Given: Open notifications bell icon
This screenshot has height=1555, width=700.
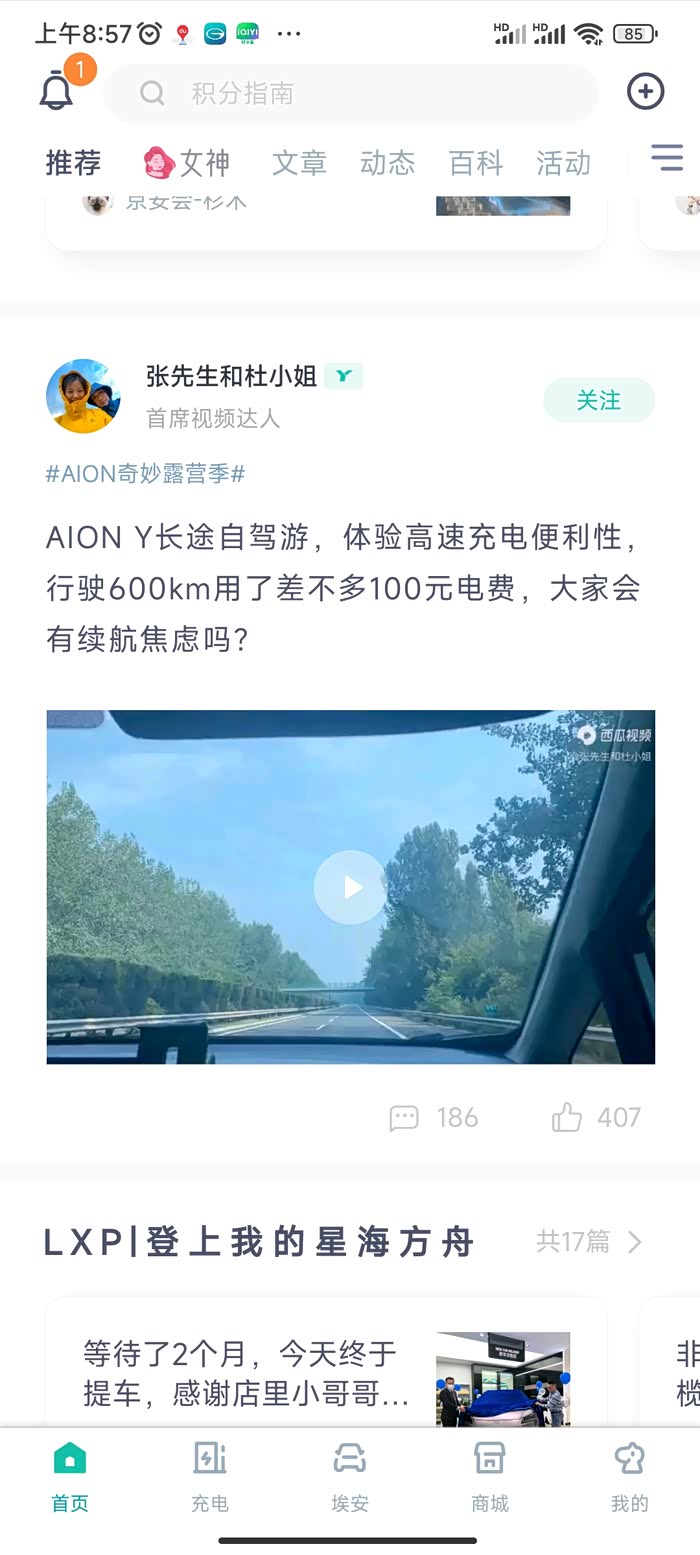Looking at the screenshot, I should pos(57,91).
